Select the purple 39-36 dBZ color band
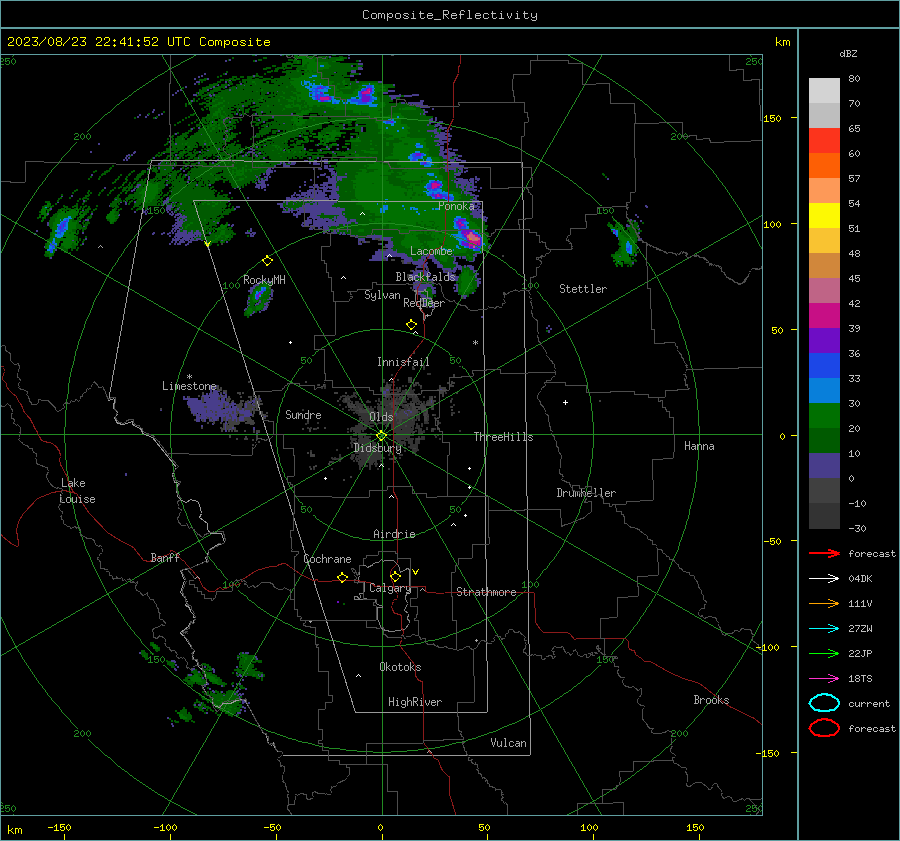This screenshot has width=900, height=841. coord(824,341)
